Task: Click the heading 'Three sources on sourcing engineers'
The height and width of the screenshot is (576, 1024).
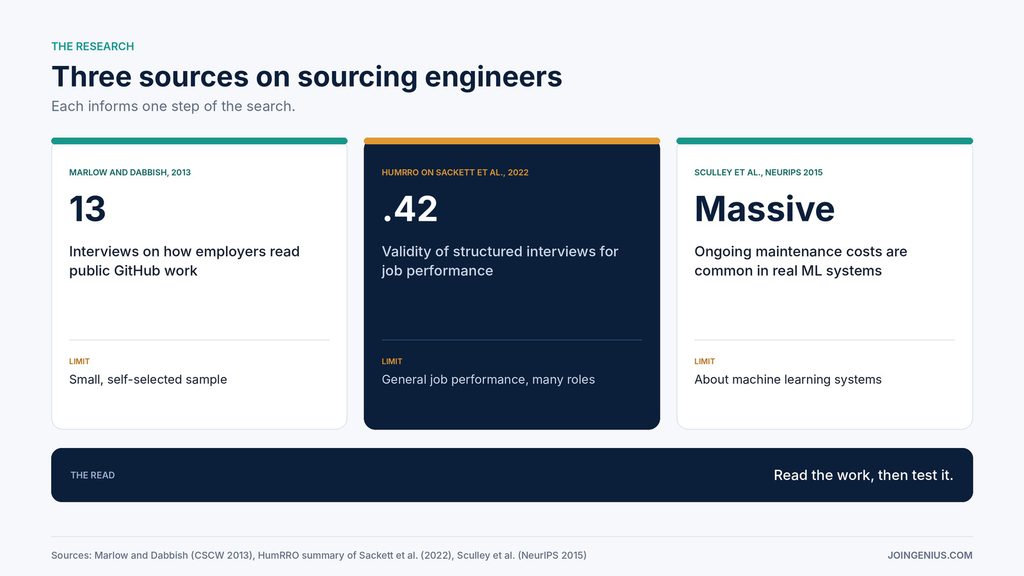Action: coord(307,76)
